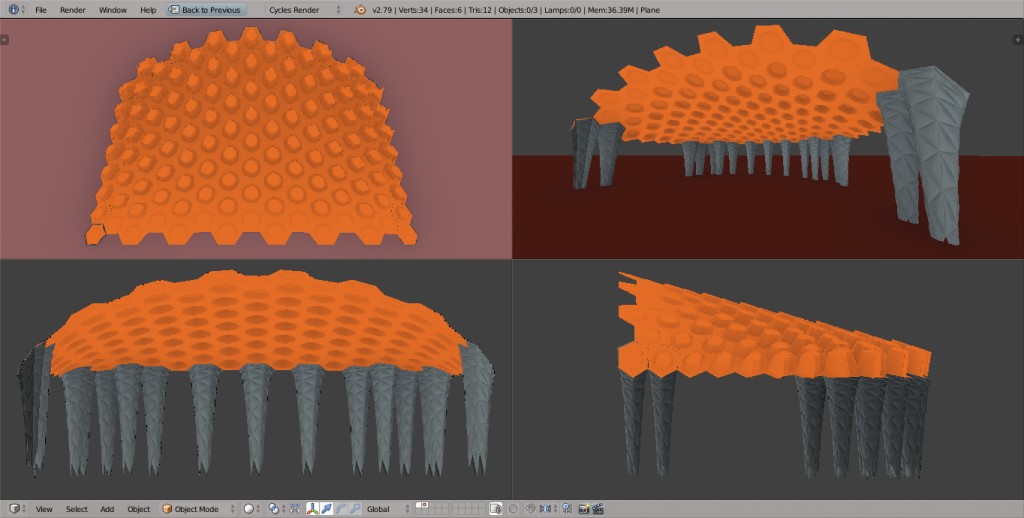Viewport: 1024px width, 518px height.
Task: Open the Render menu
Action: (72, 9)
